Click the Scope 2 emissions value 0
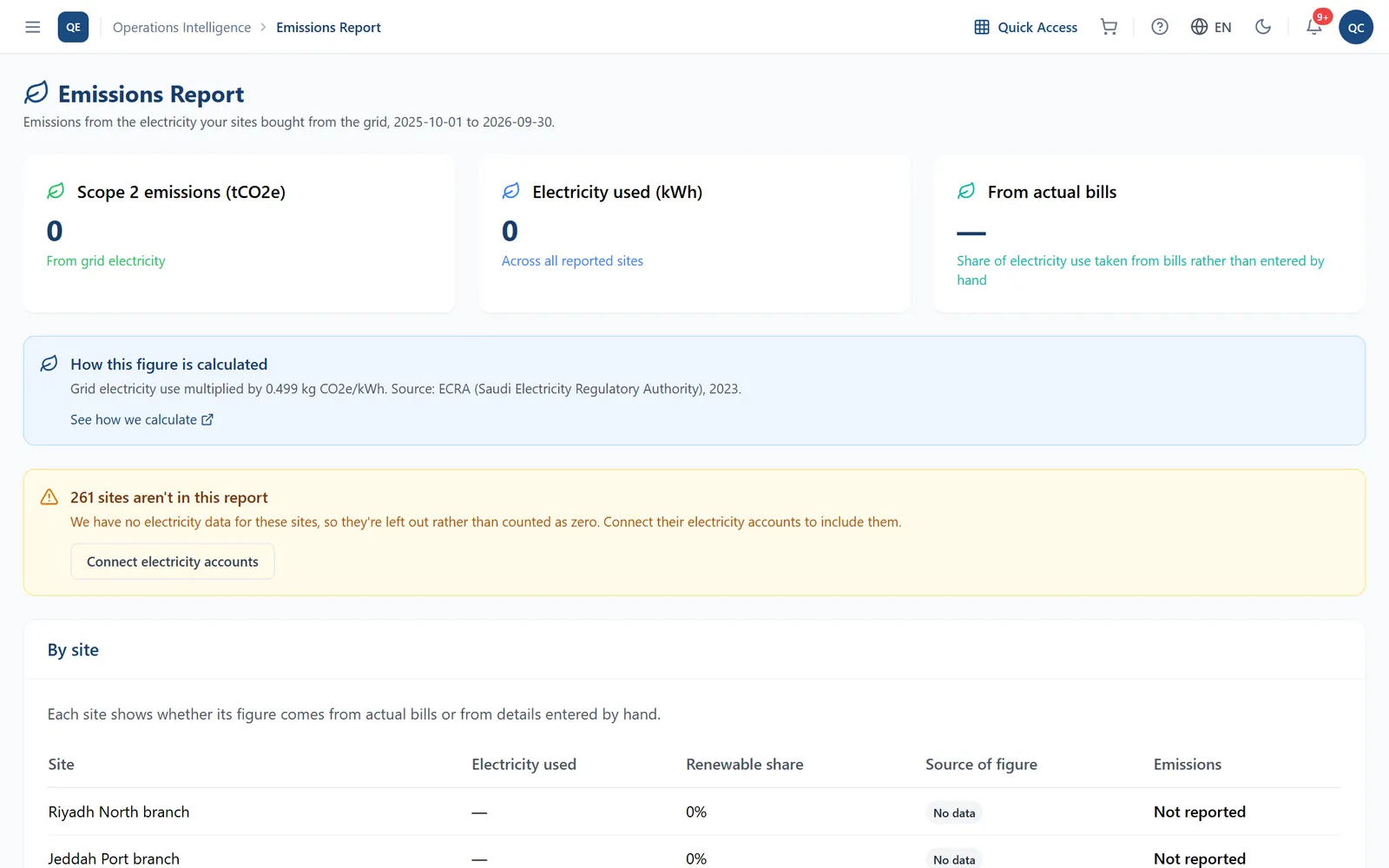The height and width of the screenshot is (868, 1389). 55,231
